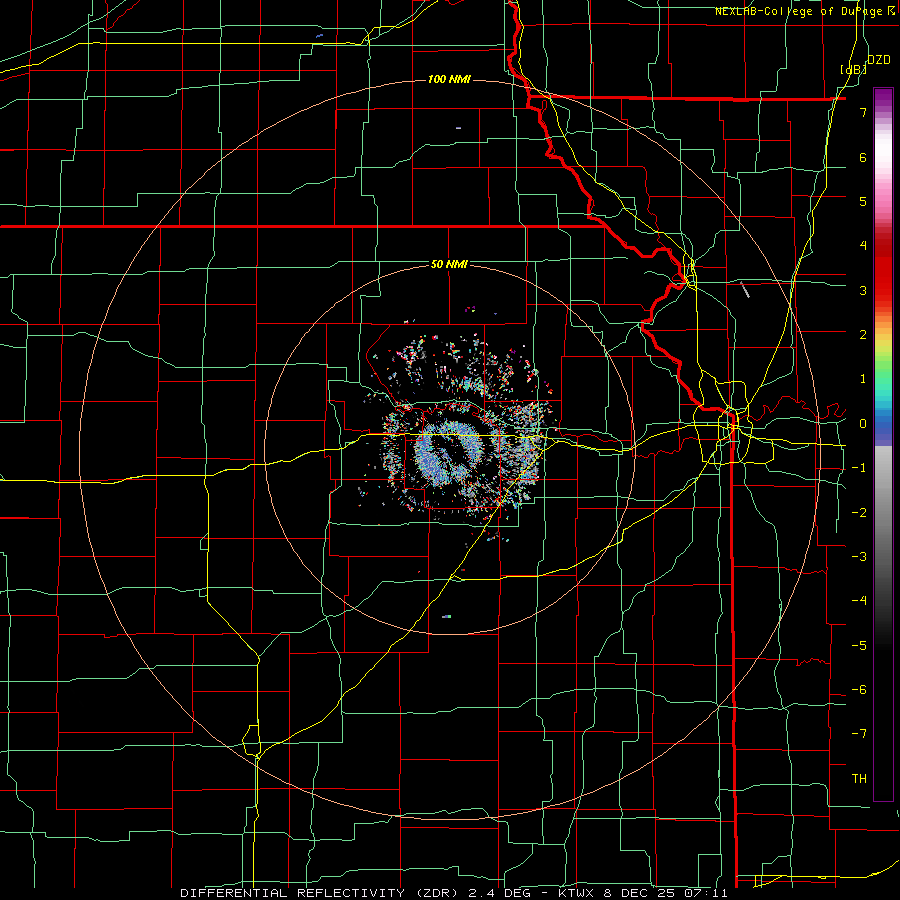Click the 50 NMI range ring label
Viewport: 900px width, 900px height.
449,265
